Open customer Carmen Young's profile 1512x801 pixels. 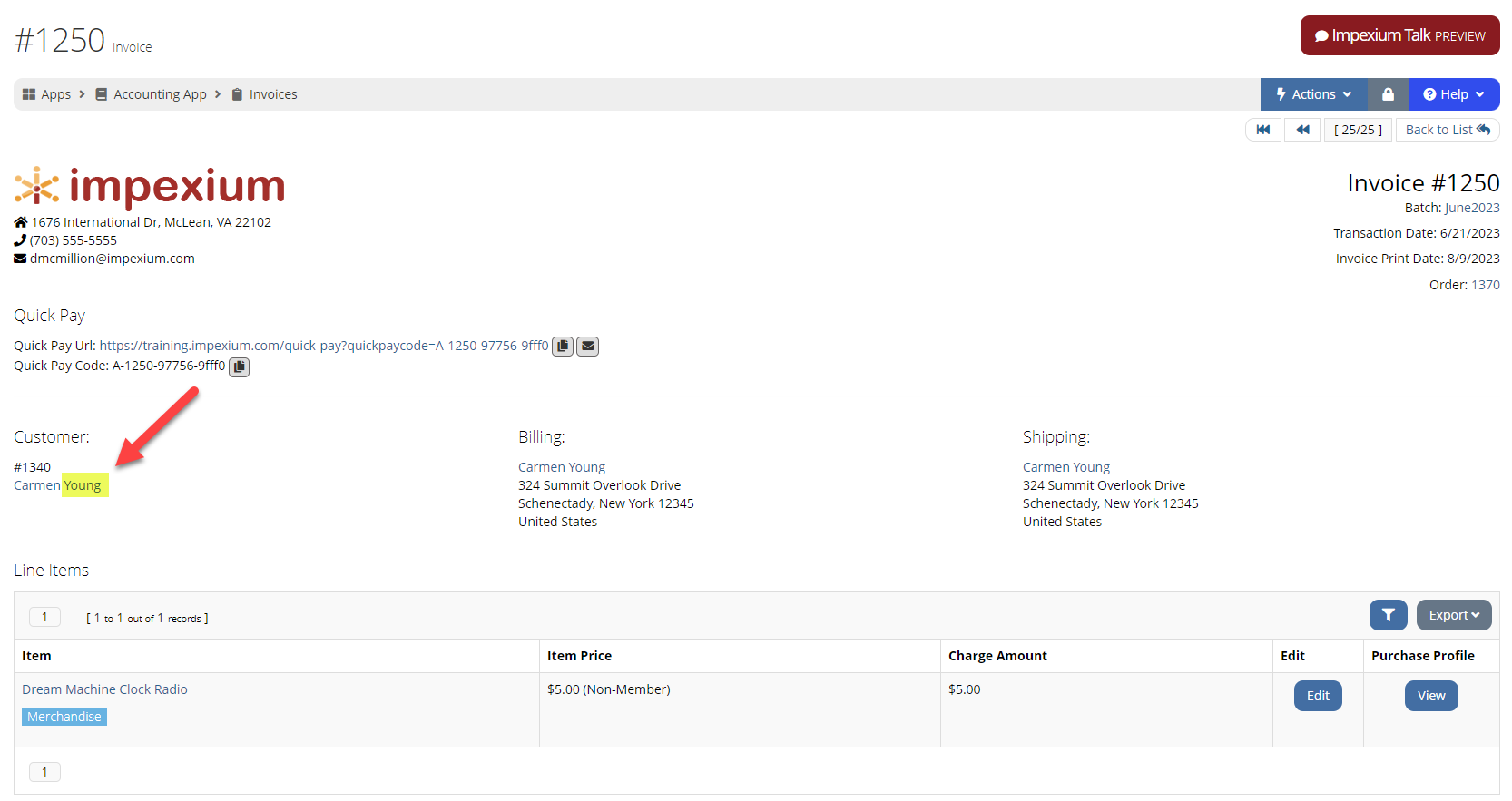click(x=57, y=485)
